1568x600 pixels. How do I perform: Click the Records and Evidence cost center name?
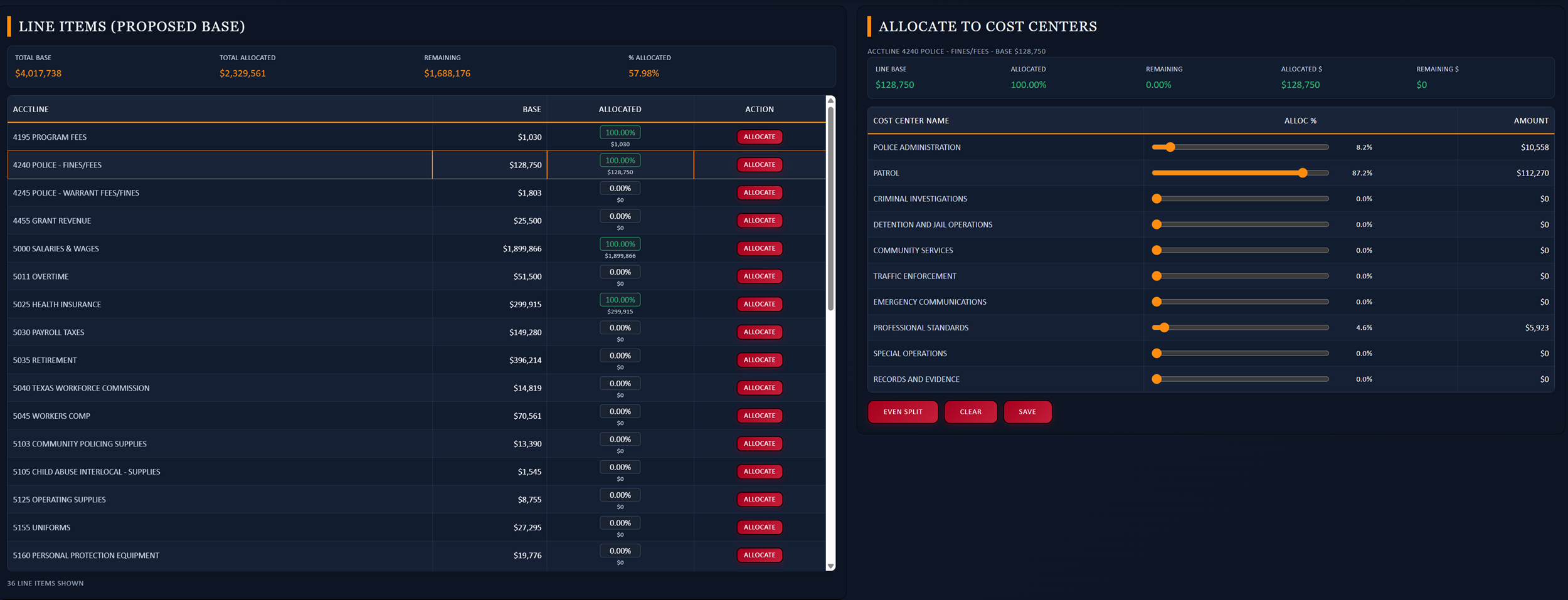point(916,379)
